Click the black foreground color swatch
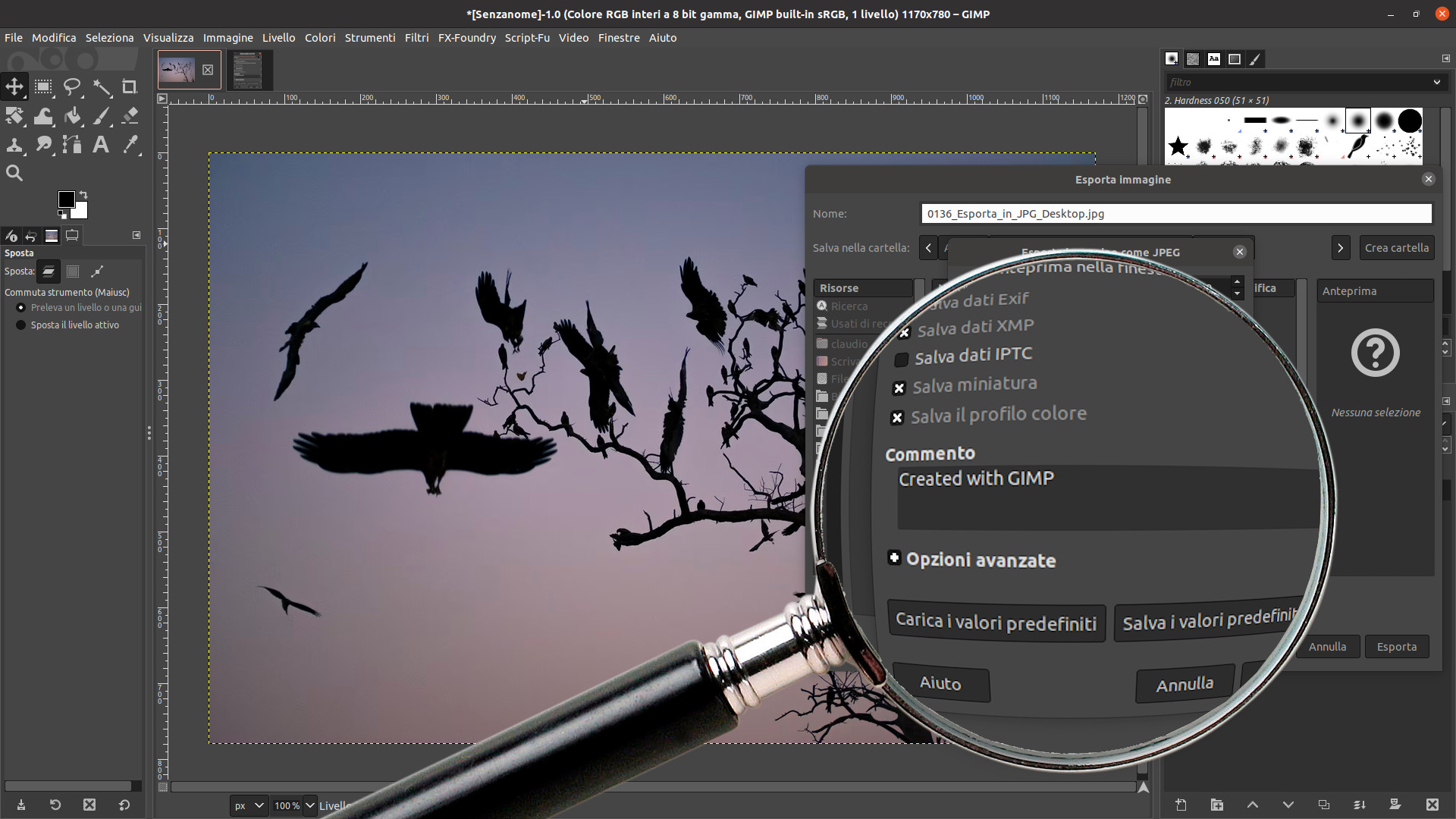This screenshot has width=1456, height=819. [x=66, y=199]
